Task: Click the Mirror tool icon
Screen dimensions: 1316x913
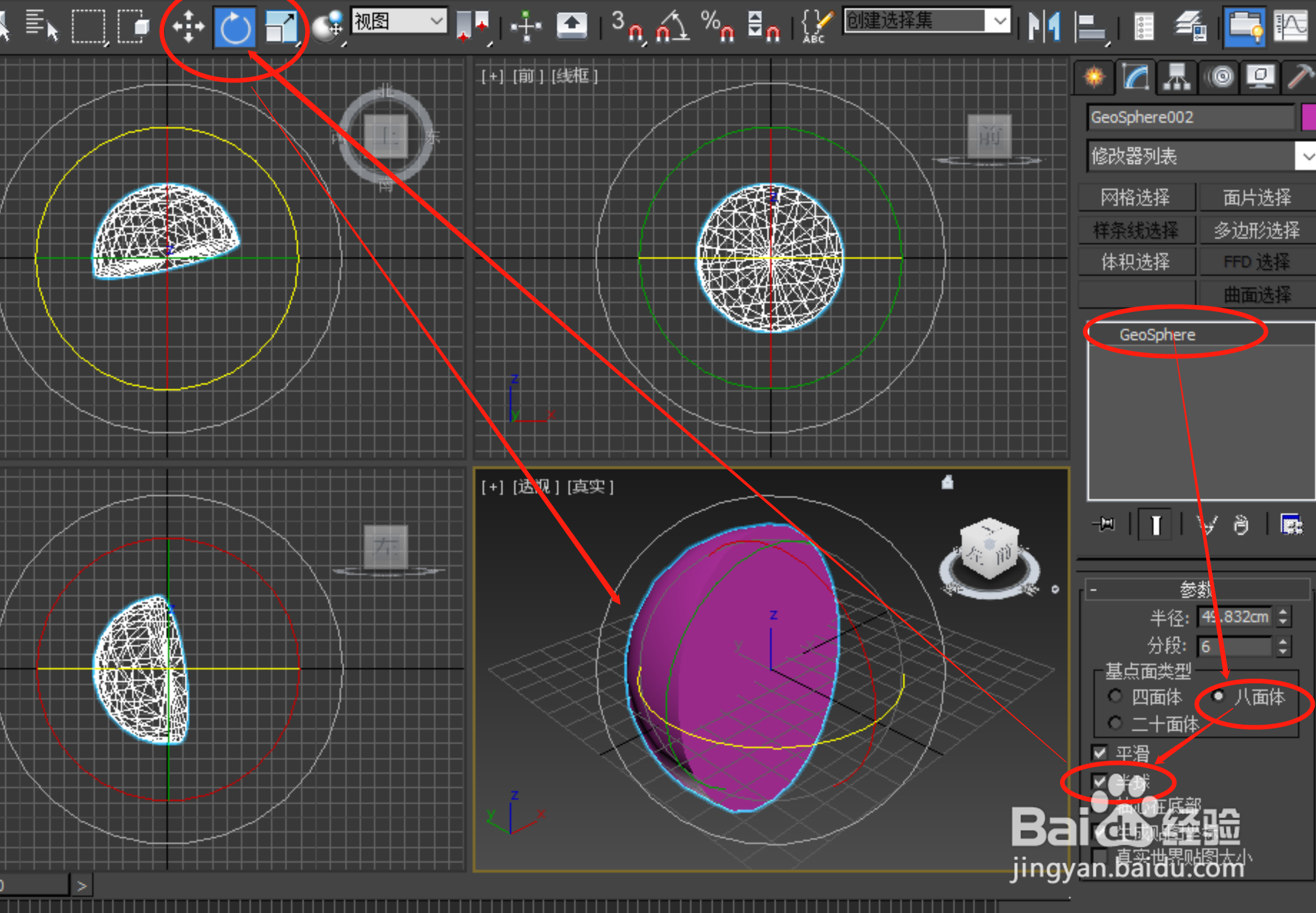Action: click(x=1044, y=26)
